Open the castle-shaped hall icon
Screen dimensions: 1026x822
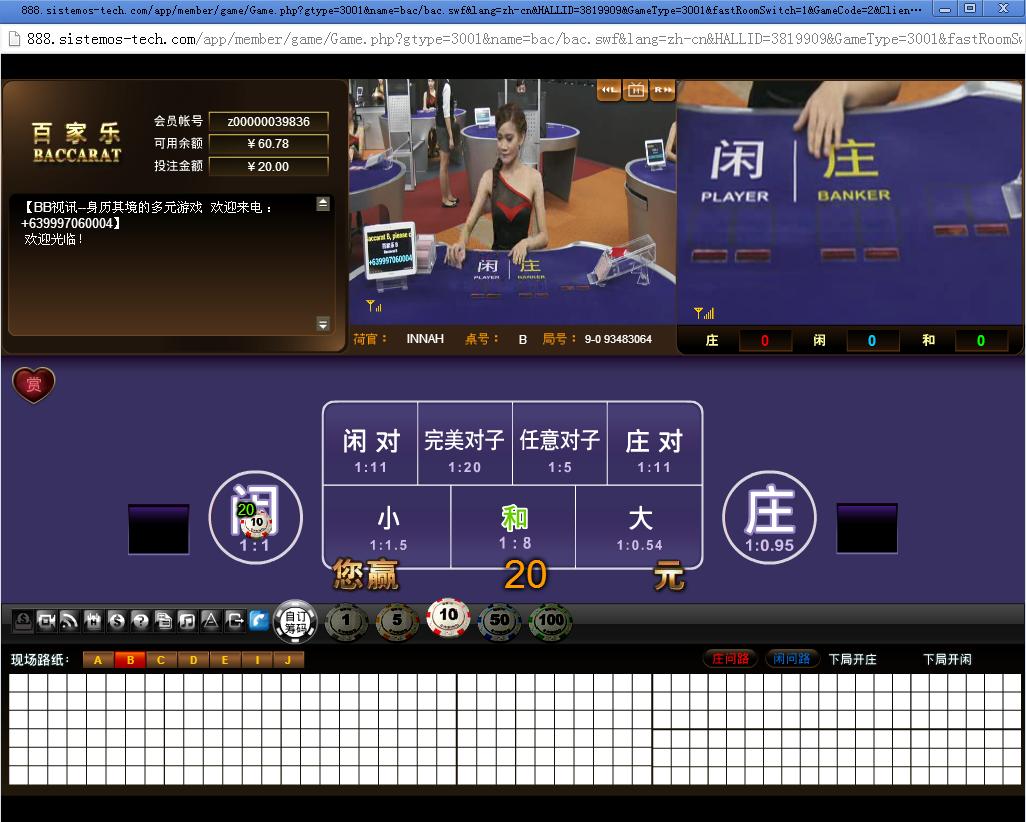click(93, 620)
